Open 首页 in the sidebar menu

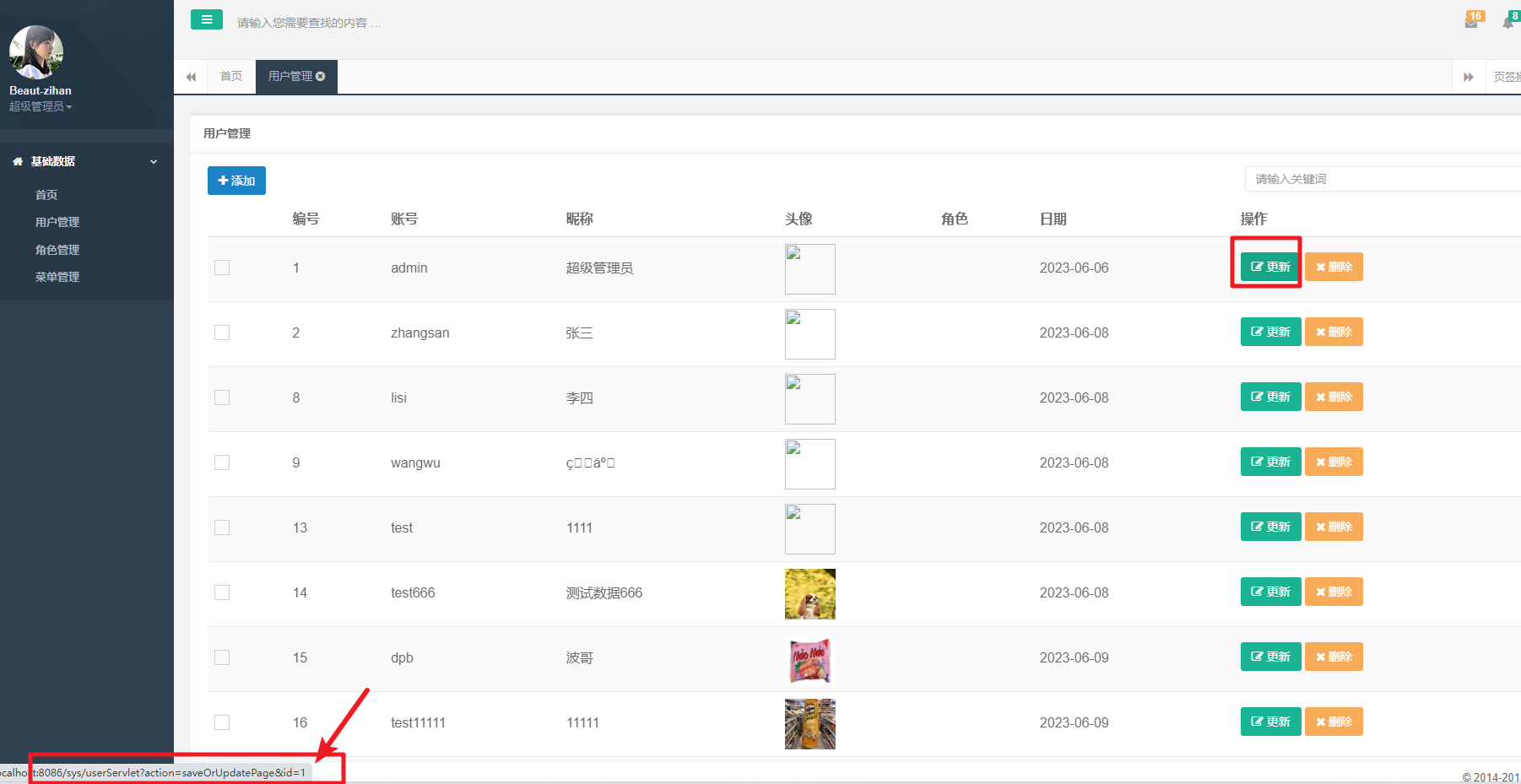46,195
